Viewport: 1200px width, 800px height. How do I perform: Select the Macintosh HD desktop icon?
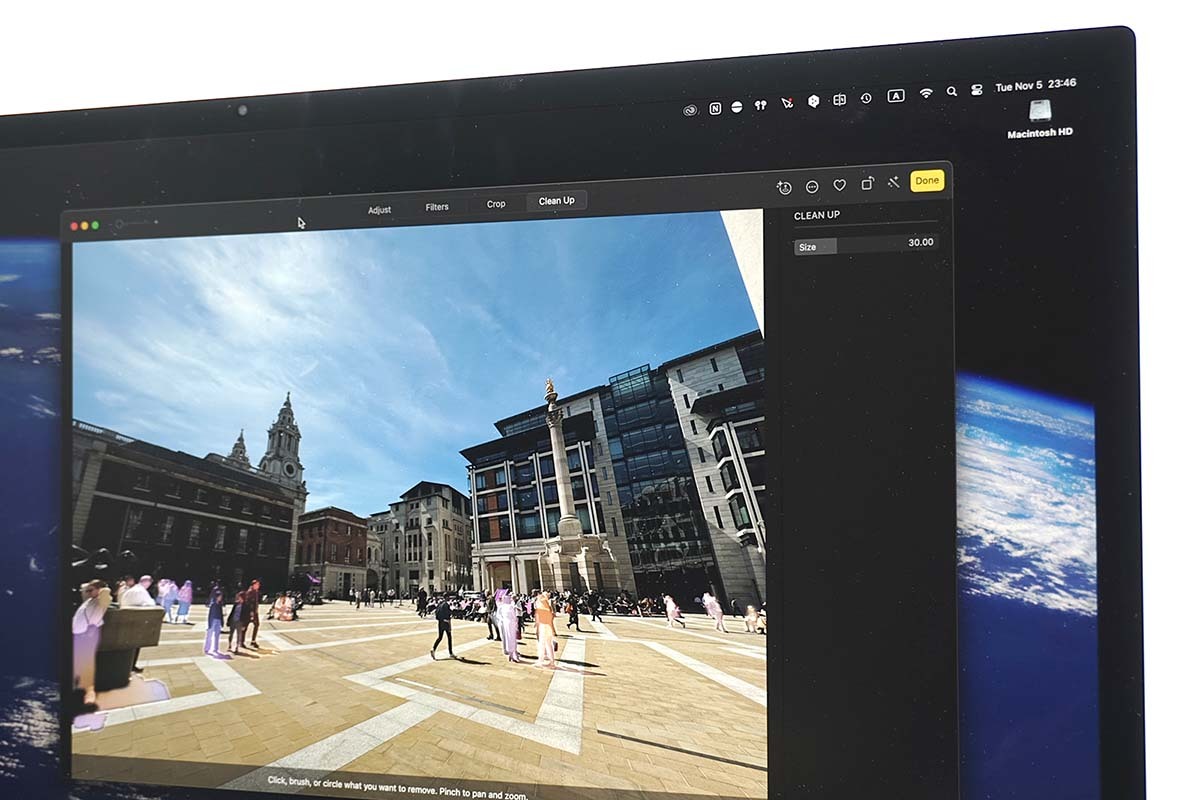1040,119
